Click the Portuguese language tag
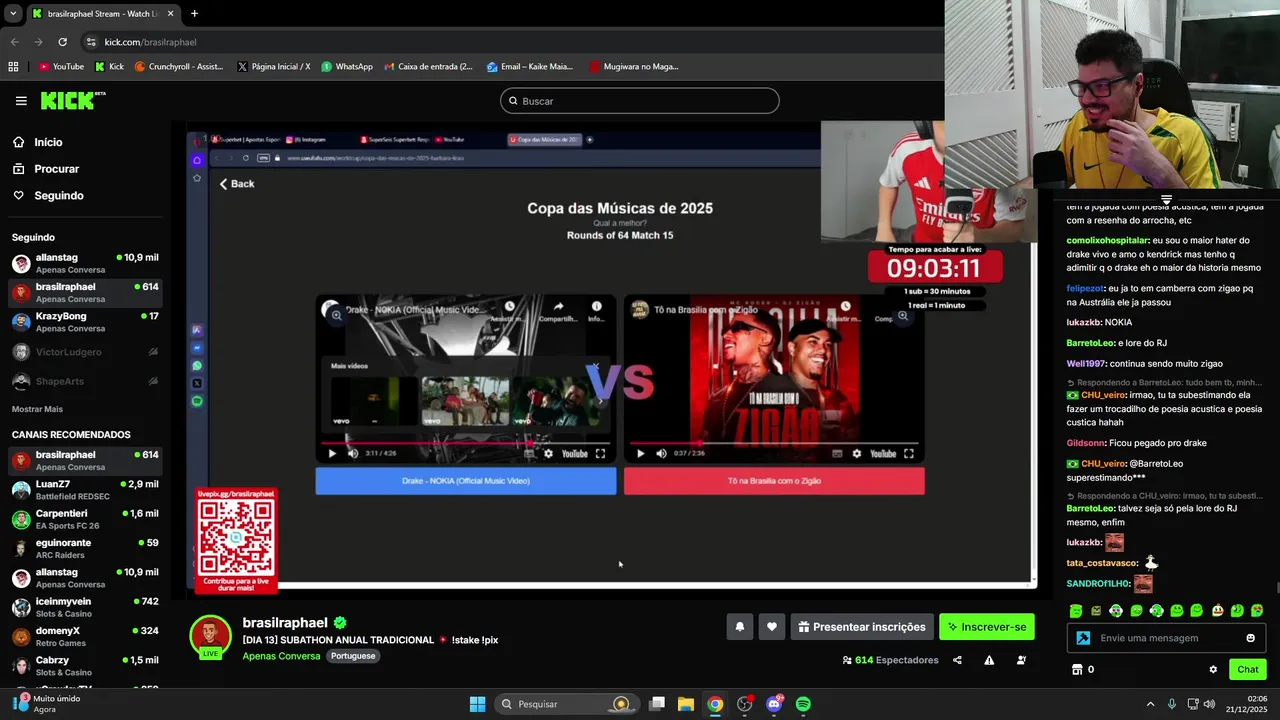Viewport: 1280px width, 720px height. 353,656
